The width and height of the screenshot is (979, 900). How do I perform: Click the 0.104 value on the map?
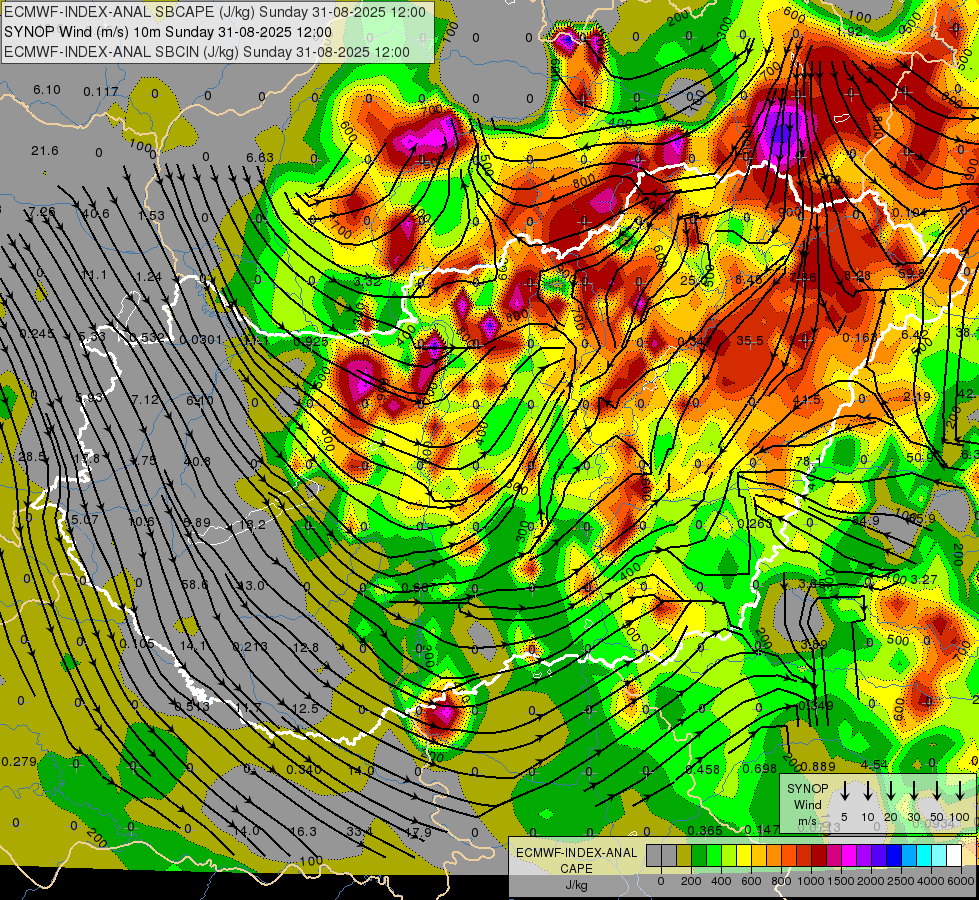click(909, 212)
